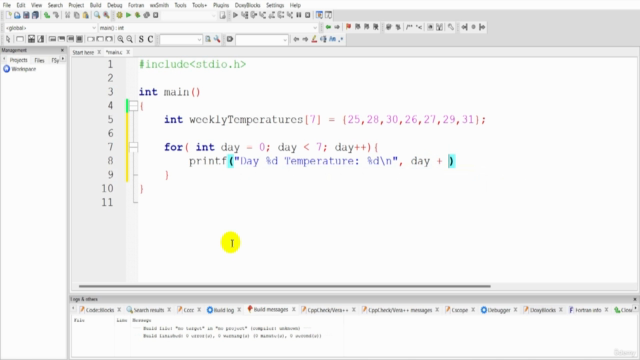Open the build target dropdown
This screenshot has width=640, height=360.
pyautogui.click(x=213, y=16)
